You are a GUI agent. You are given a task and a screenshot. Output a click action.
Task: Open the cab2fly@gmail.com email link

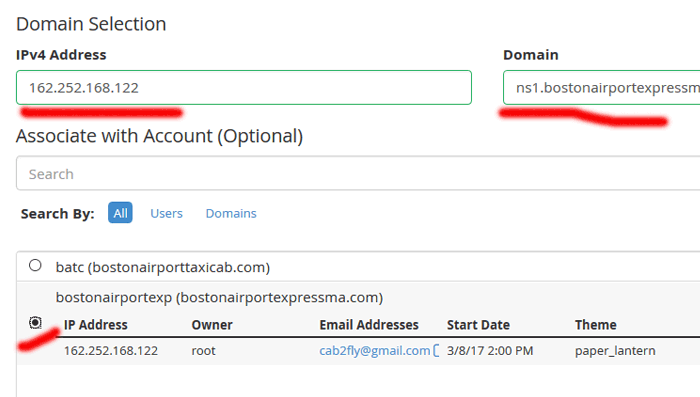(x=375, y=351)
